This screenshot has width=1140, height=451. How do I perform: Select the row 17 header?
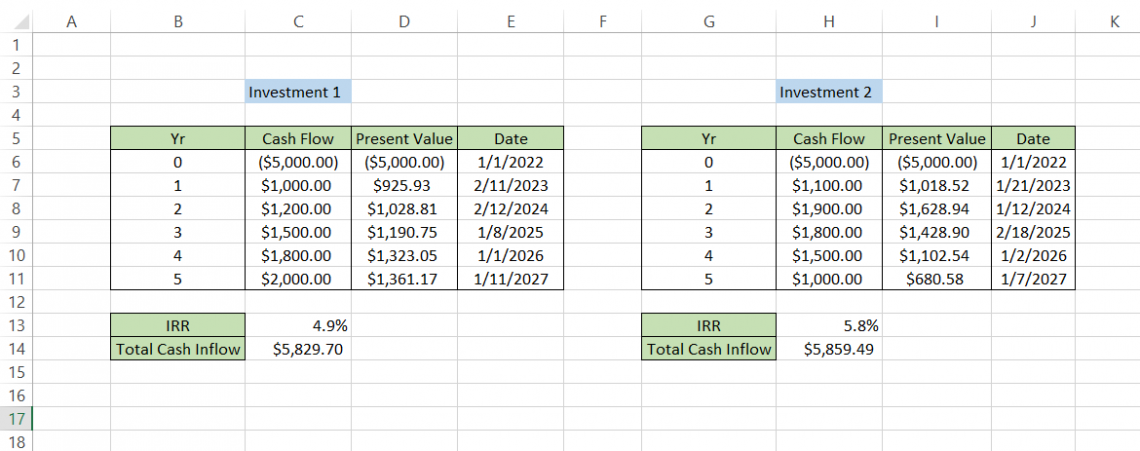click(15, 418)
